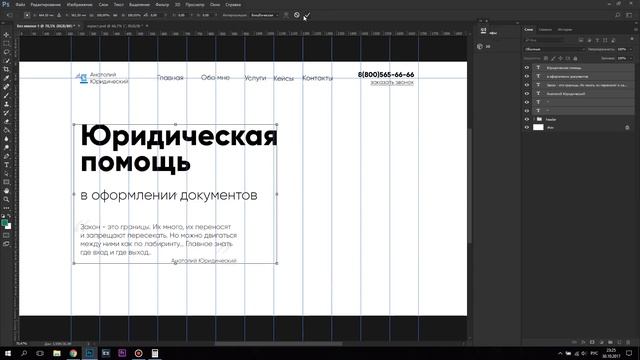Open the 3D panel icon
640x360 pixels.
(480, 47)
